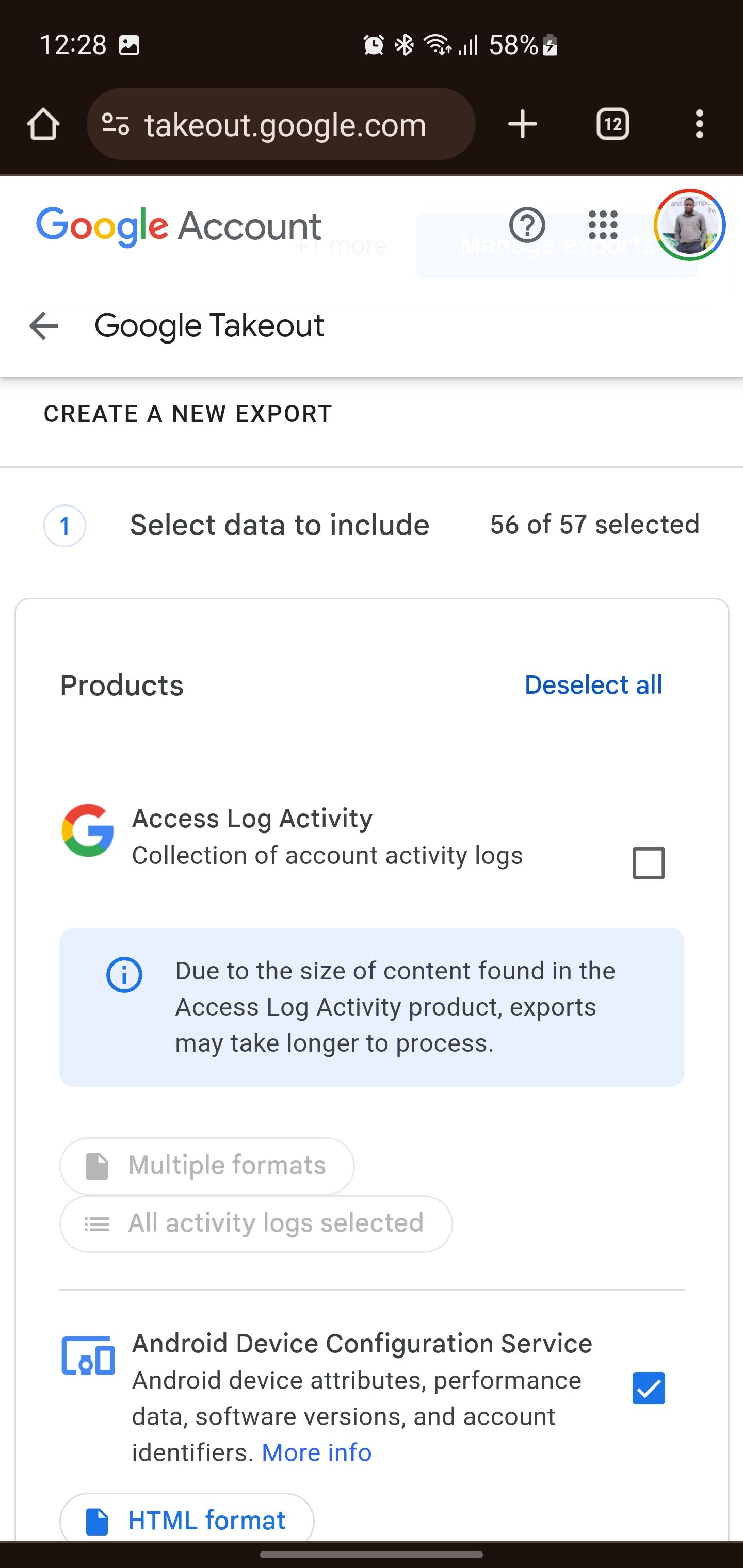Open More info link for Android service
This screenshot has width=743, height=1568.
tap(316, 1453)
